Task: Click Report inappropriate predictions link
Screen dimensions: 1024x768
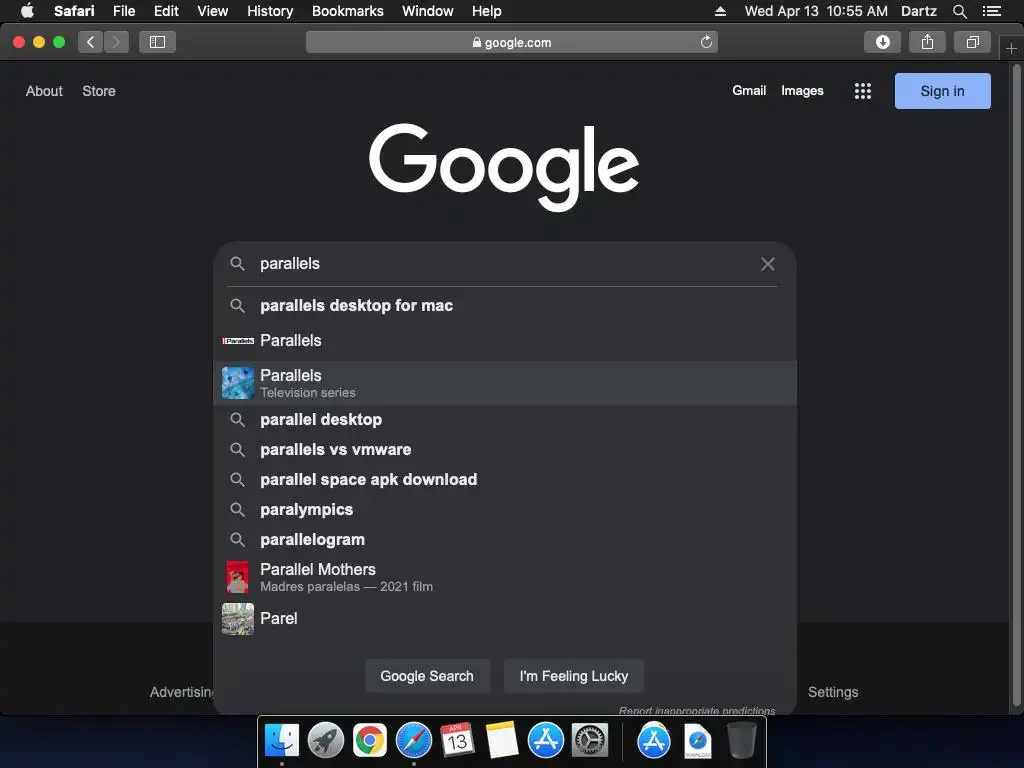Action: pos(697,711)
